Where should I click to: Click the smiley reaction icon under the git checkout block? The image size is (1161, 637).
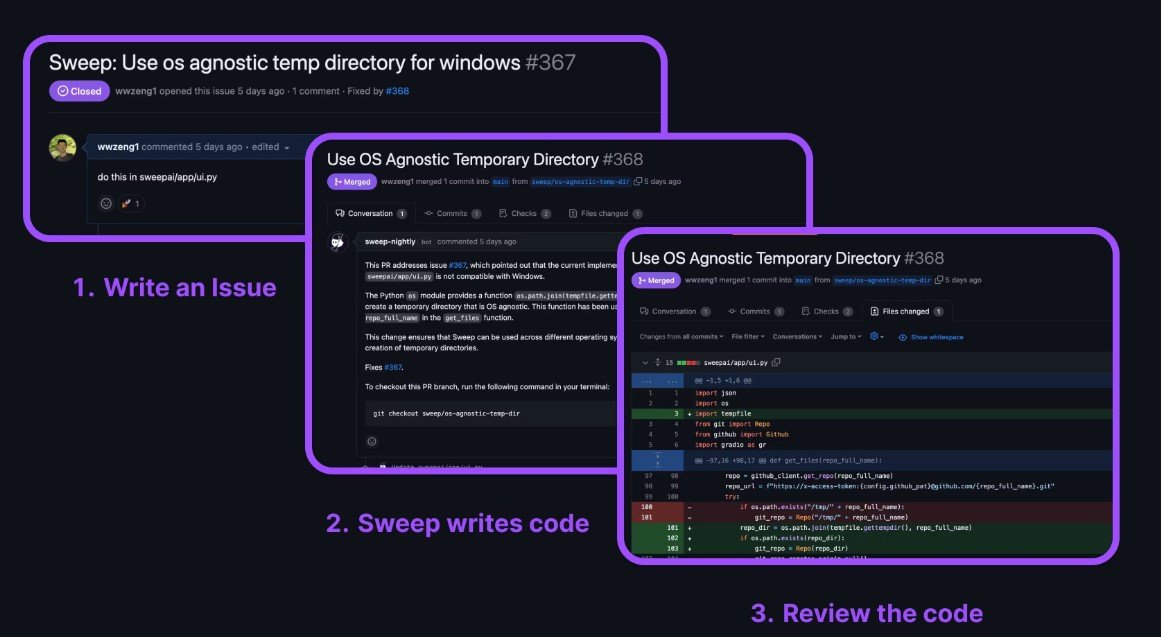coord(372,441)
